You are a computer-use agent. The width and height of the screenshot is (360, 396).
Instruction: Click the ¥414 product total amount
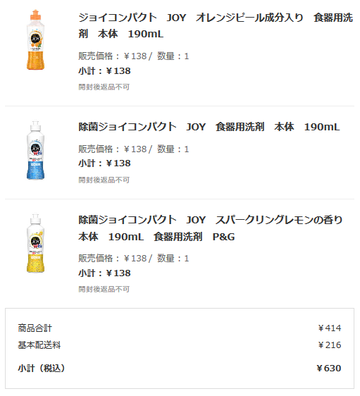(329, 328)
